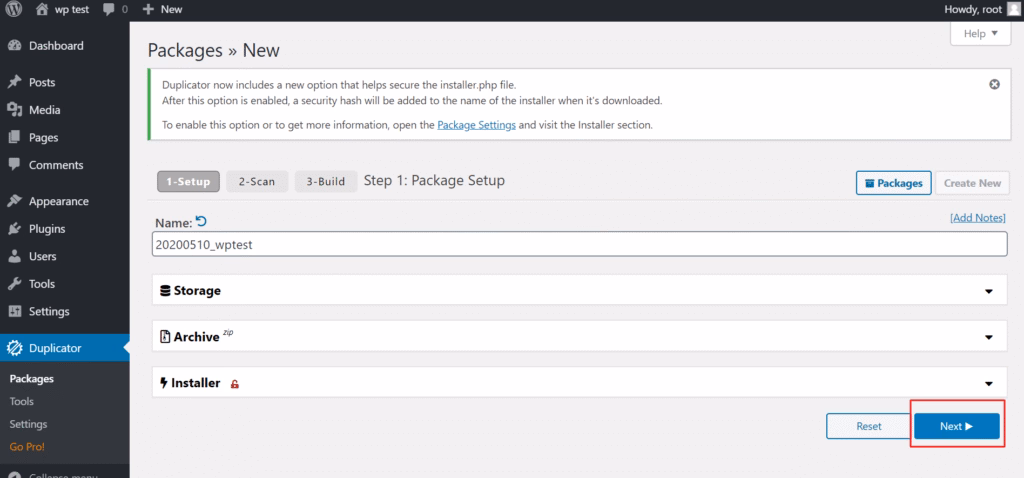Click the Create New button

point(972,183)
